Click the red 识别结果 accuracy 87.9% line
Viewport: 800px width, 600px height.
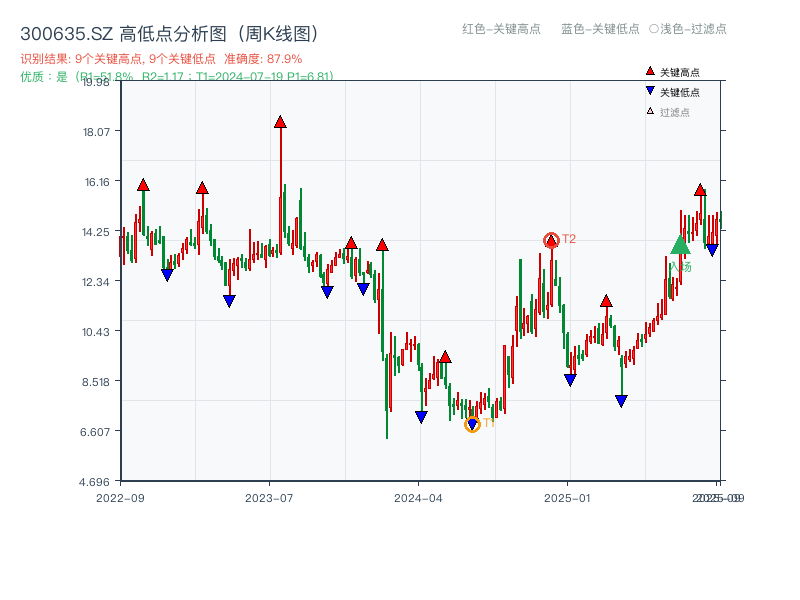pos(161,59)
